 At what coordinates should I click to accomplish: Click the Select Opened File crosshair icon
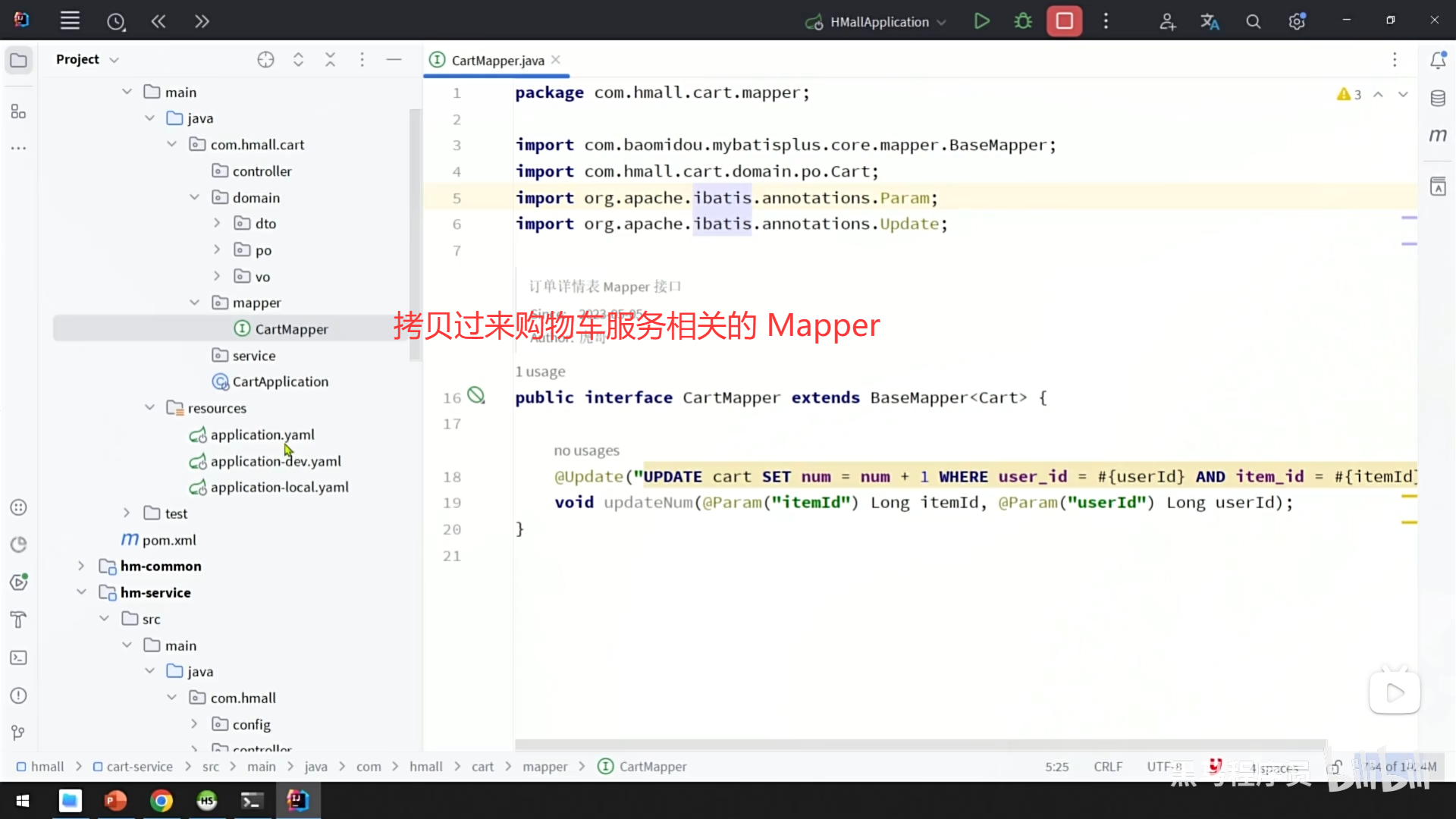pyautogui.click(x=265, y=60)
